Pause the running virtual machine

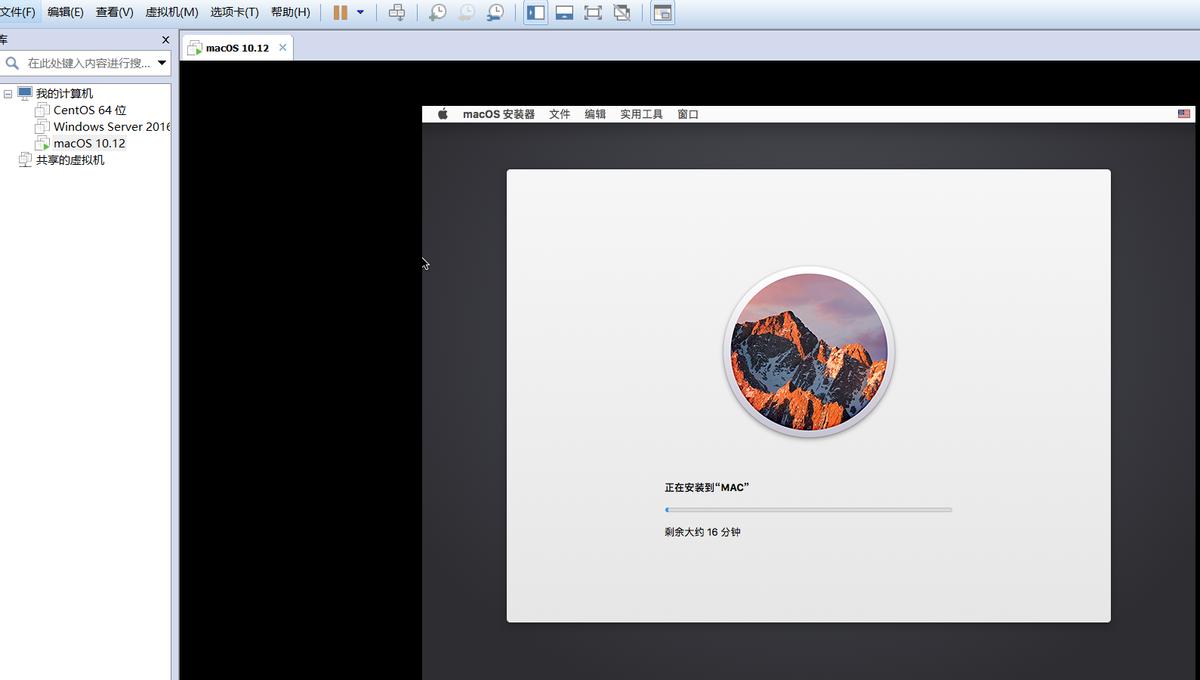(x=339, y=11)
